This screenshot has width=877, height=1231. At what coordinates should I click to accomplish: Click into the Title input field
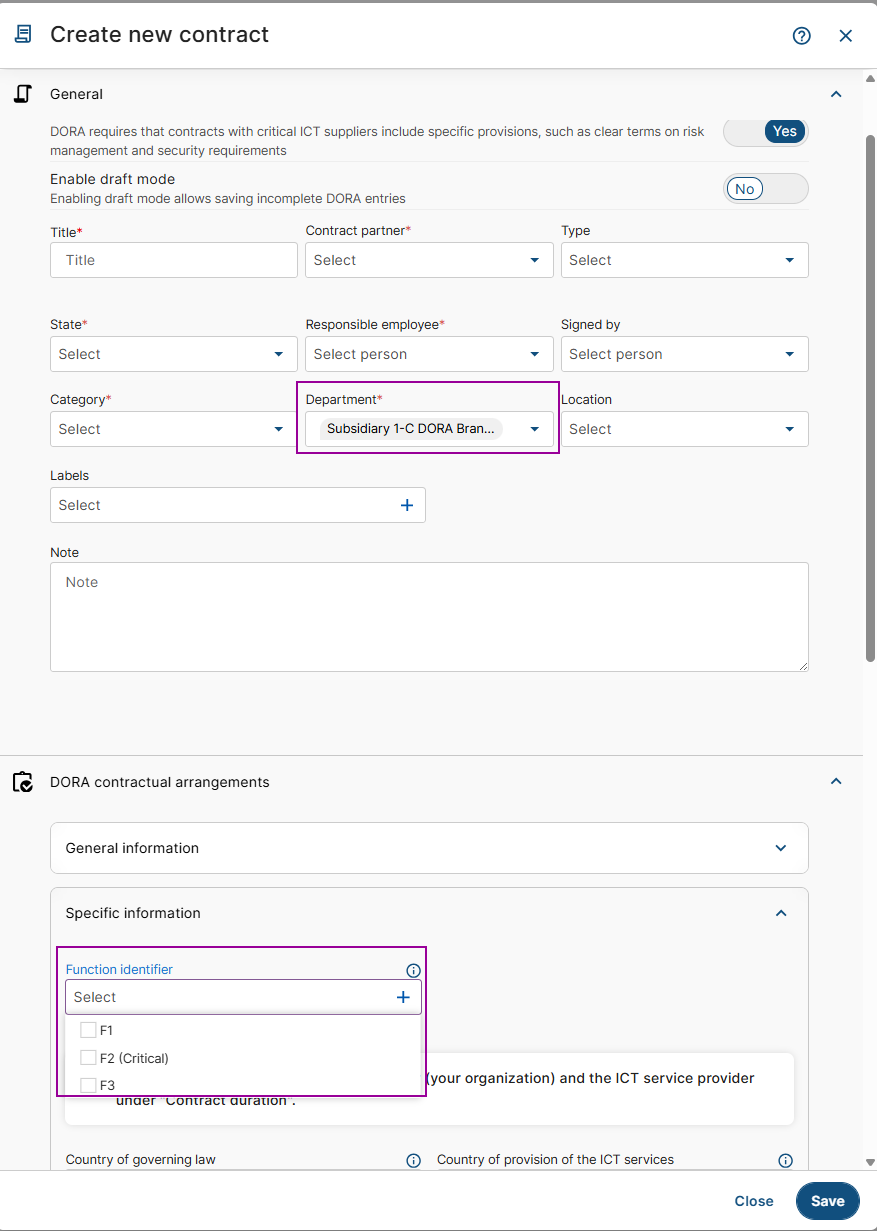click(174, 260)
